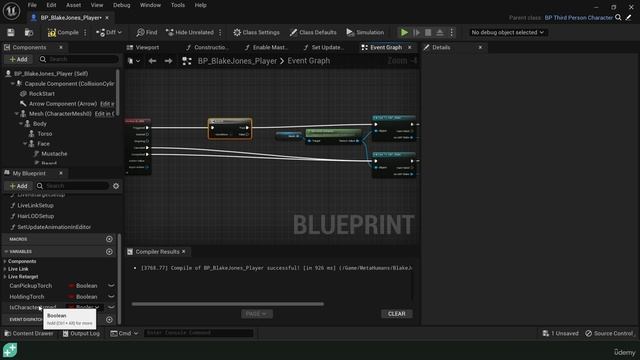Viewport: 640px width, 360px height.
Task: Open compile options three-dot menu
Action: [x=85, y=32]
